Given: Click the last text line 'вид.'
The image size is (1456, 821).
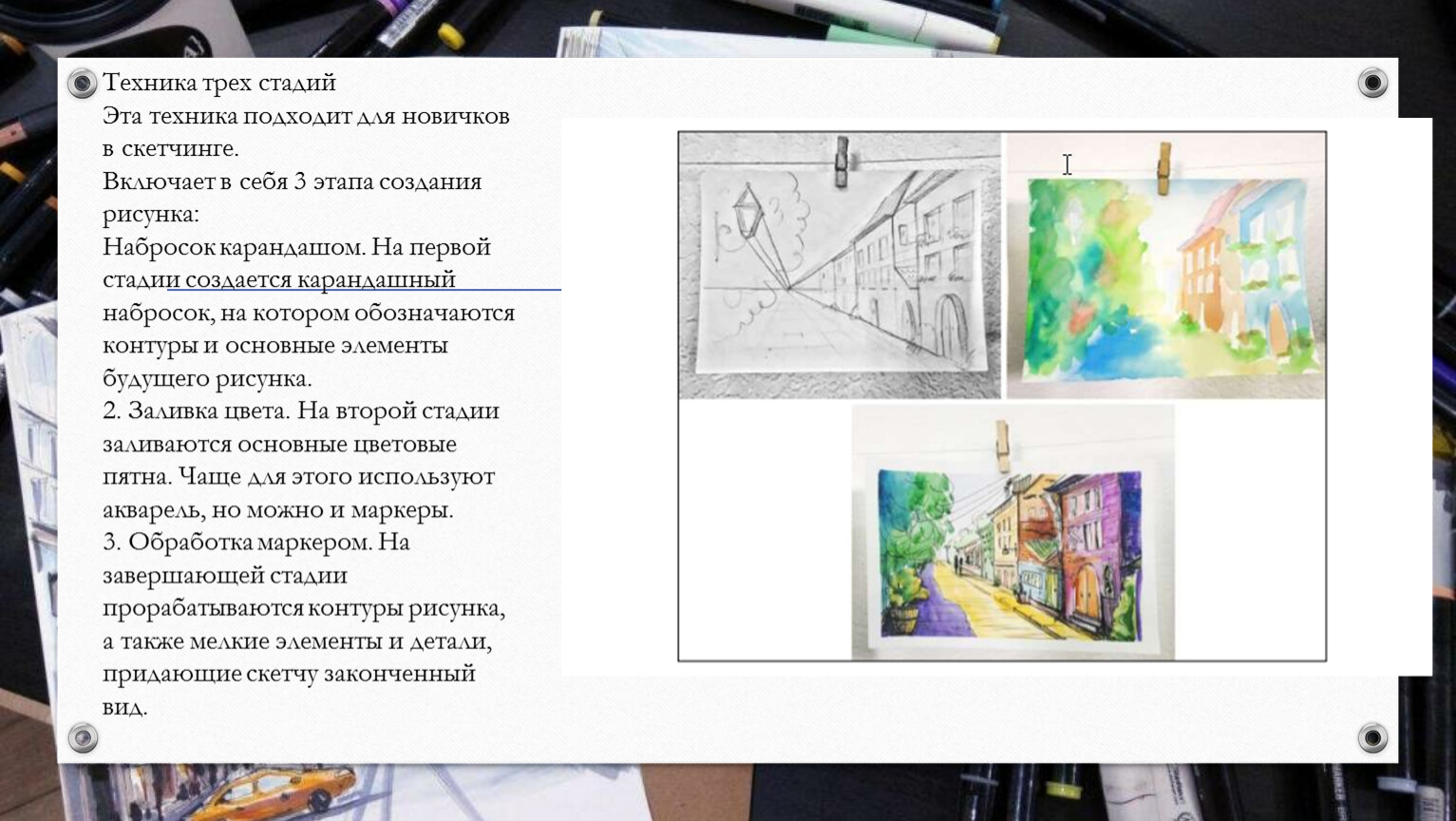Looking at the screenshot, I should pos(124,707).
